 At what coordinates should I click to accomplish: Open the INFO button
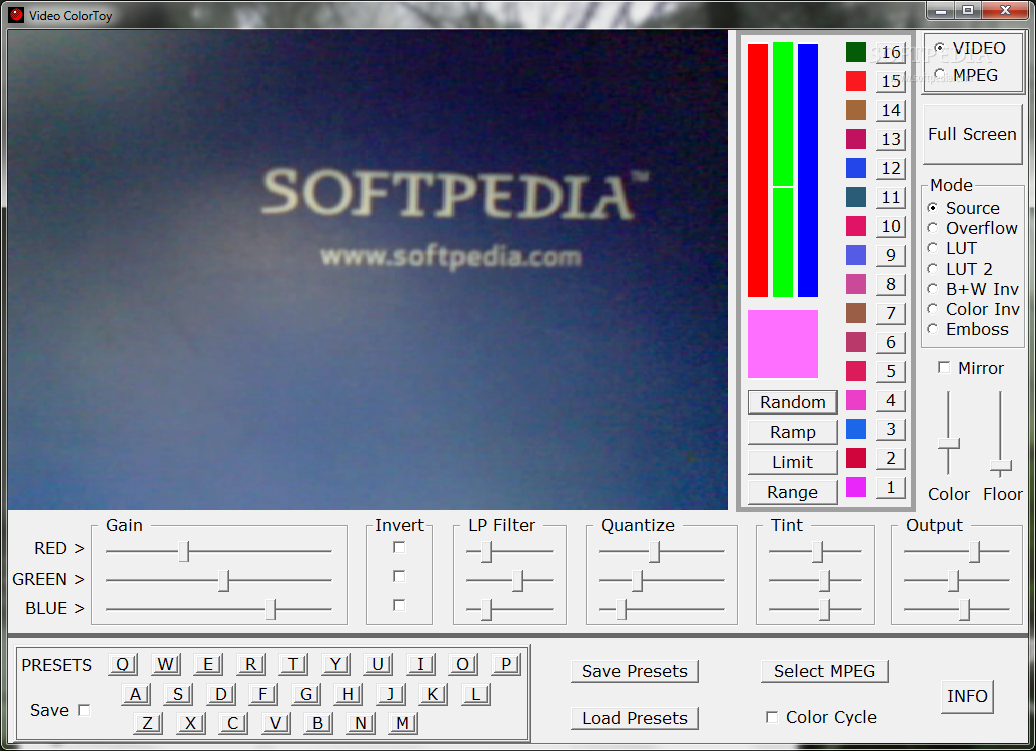(967, 696)
